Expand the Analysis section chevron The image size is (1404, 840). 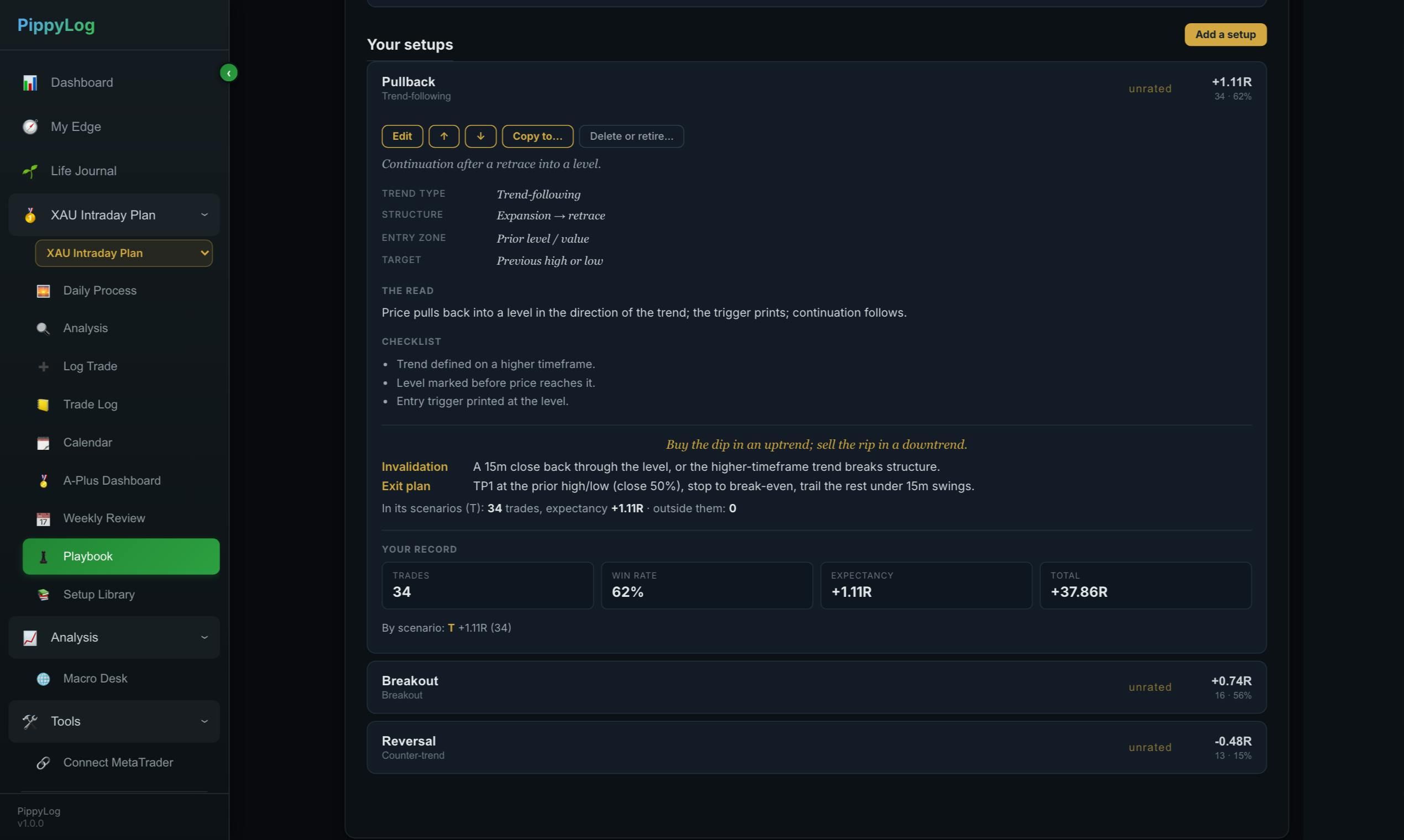tap(205, 637)
